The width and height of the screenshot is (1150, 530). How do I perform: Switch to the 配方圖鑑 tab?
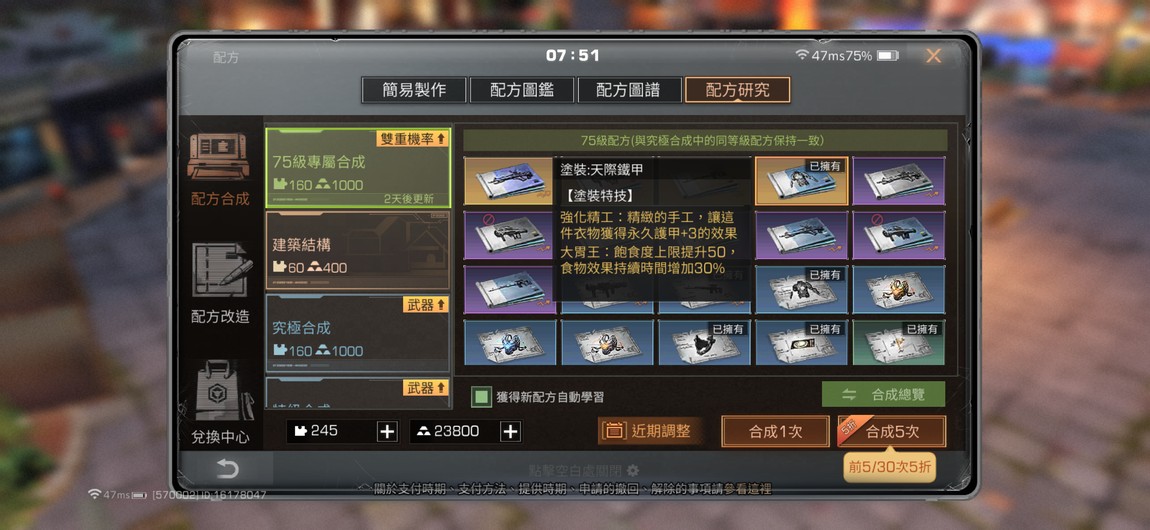click(x=521, y=90)
